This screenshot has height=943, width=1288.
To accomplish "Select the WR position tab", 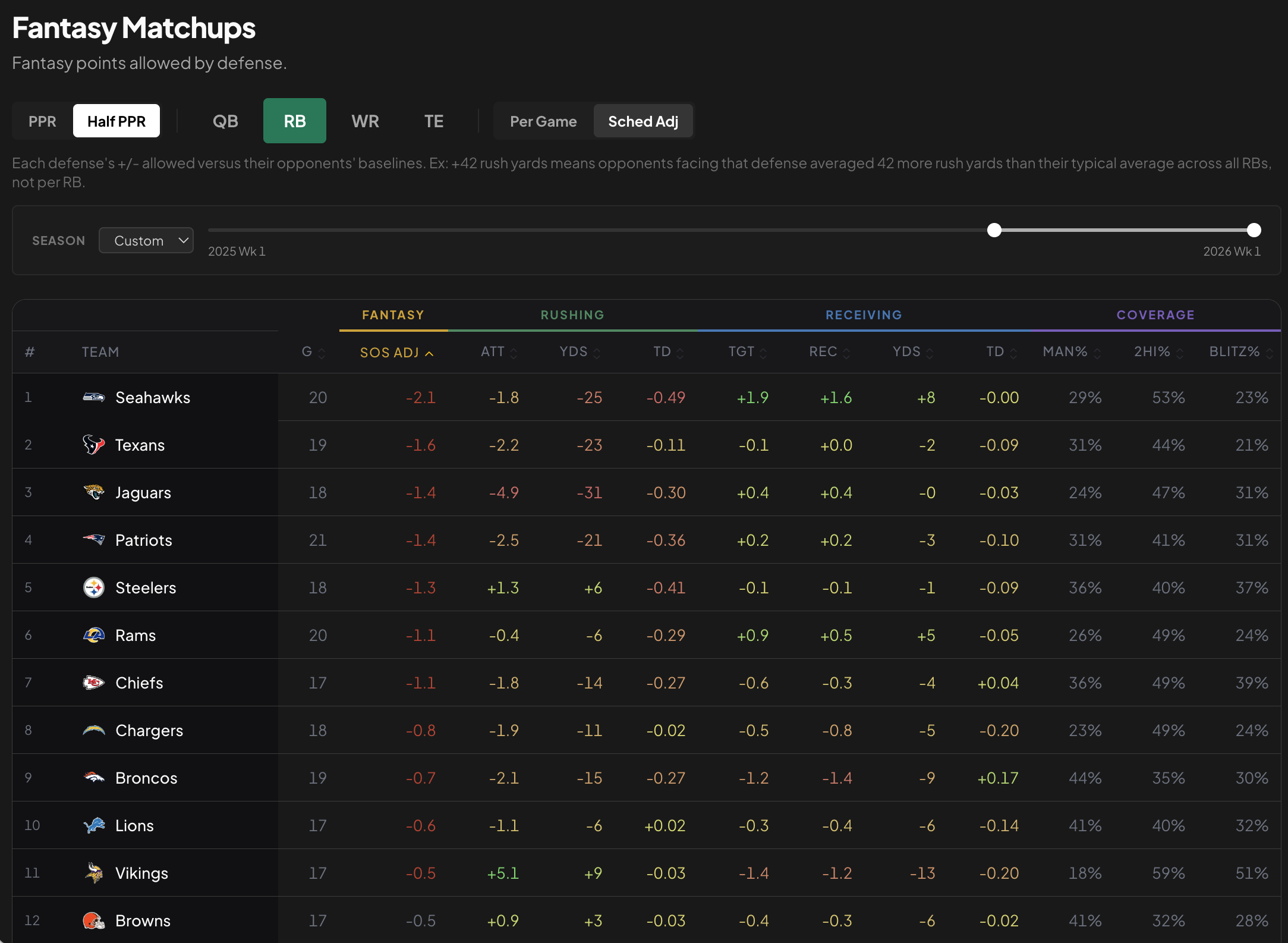I will 365,121.
